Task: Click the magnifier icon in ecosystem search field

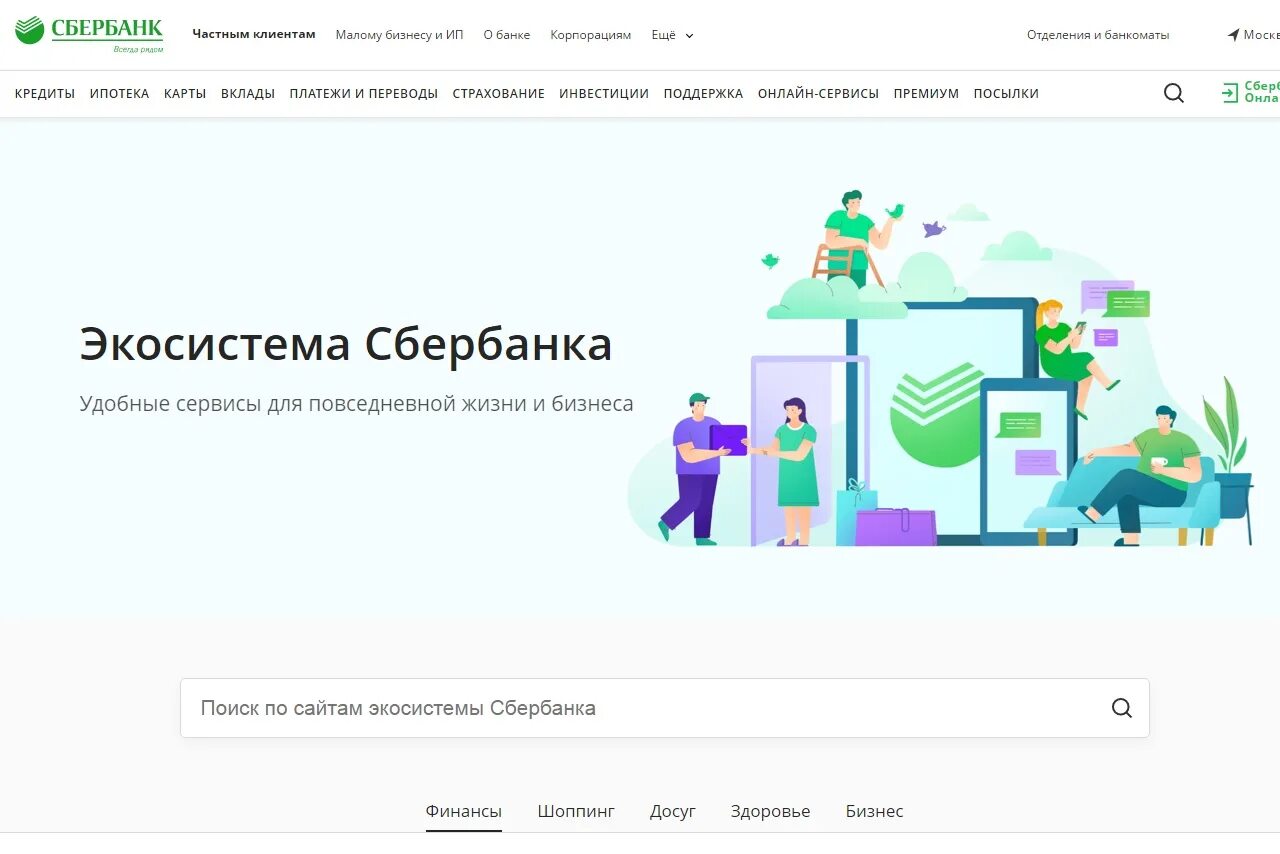Action: (1122, 708)
